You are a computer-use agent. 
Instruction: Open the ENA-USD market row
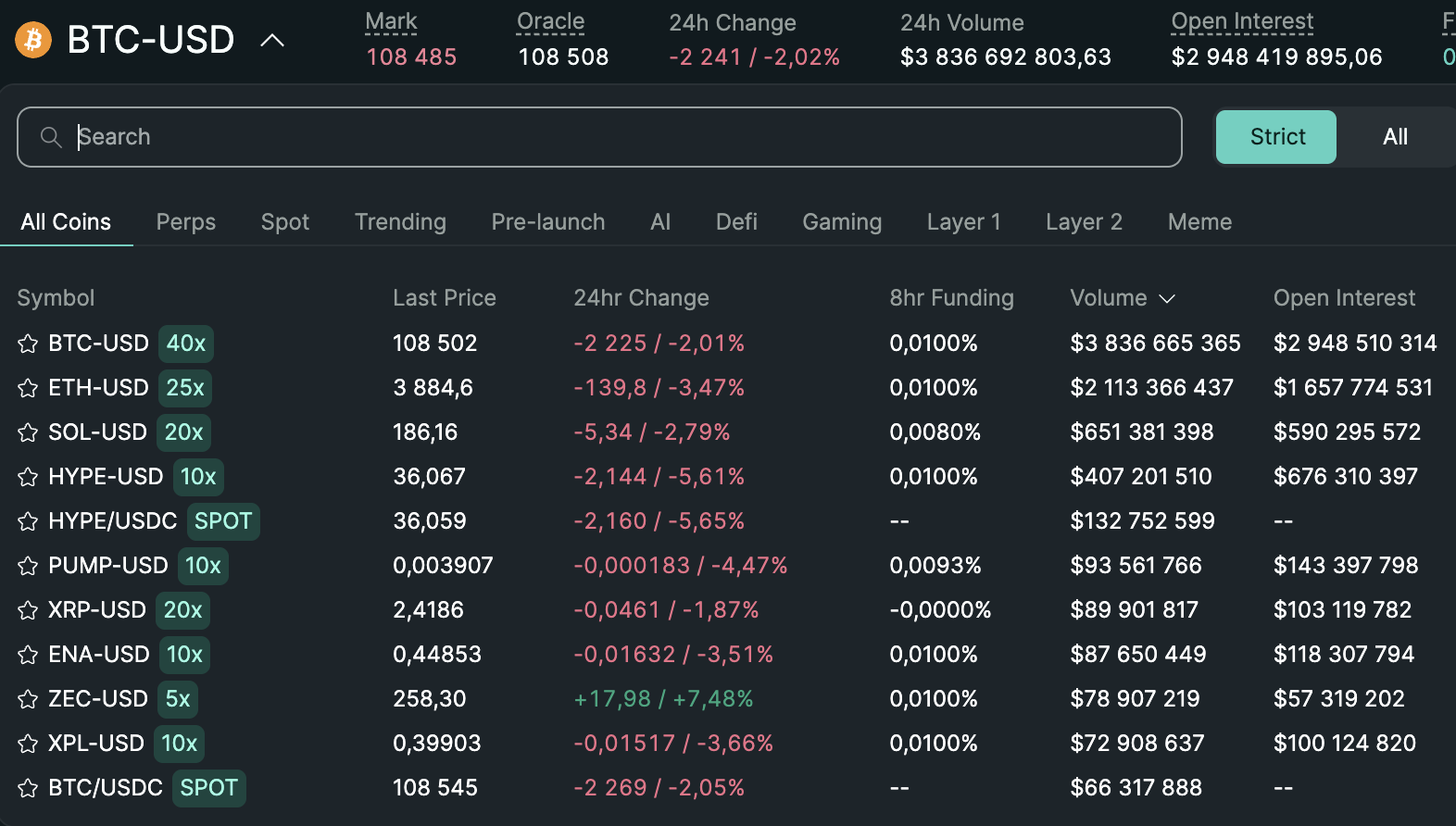pos(99,655)
